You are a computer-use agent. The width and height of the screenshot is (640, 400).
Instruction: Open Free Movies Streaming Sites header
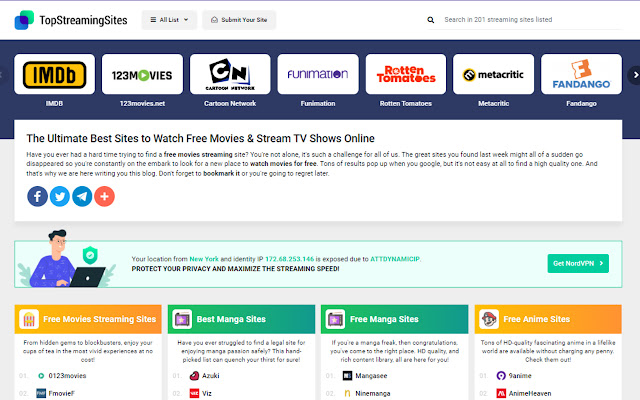88,319
